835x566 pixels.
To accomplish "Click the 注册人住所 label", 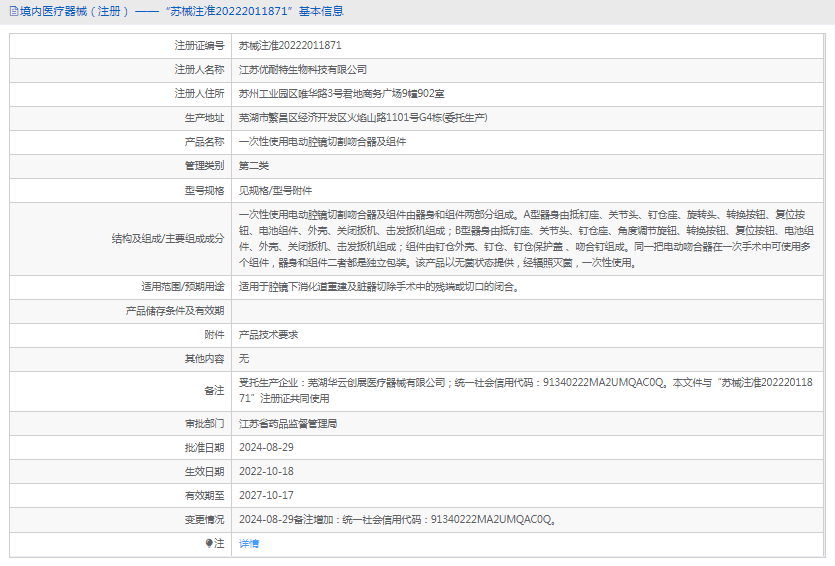I will pyautogui.click(x=200, y=94).
